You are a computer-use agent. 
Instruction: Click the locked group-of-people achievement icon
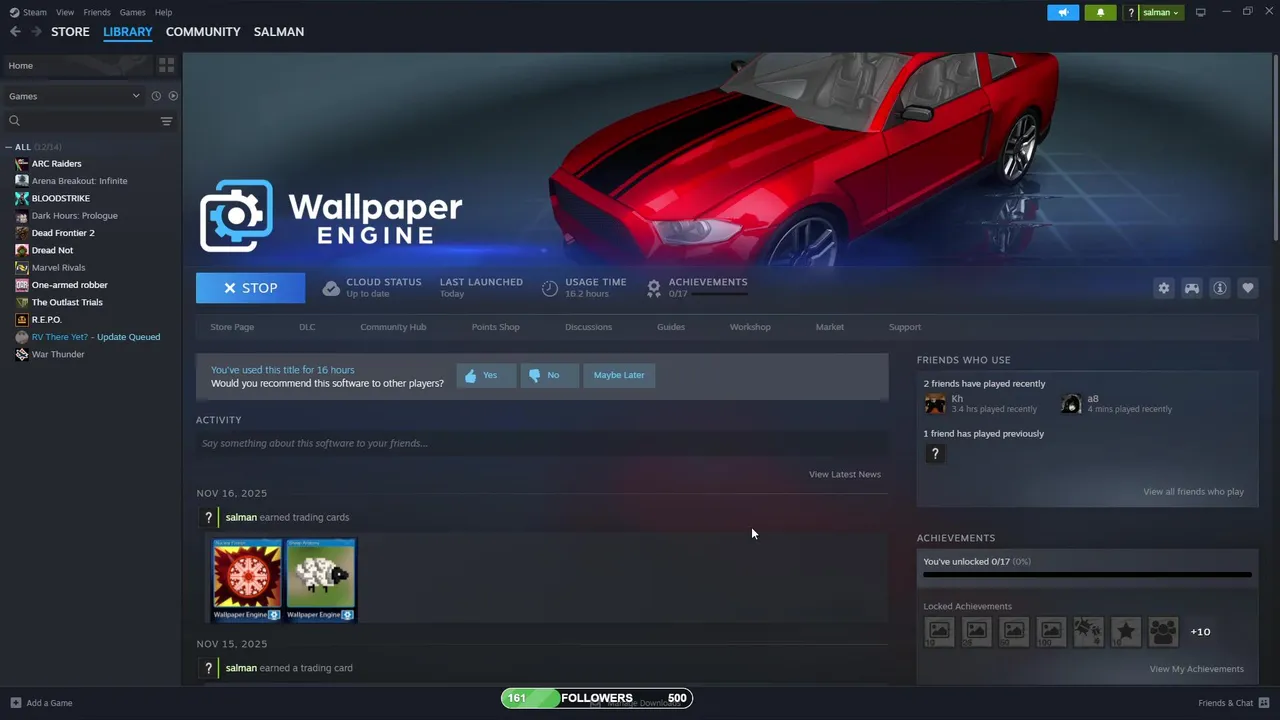[x=1163, y=631]
